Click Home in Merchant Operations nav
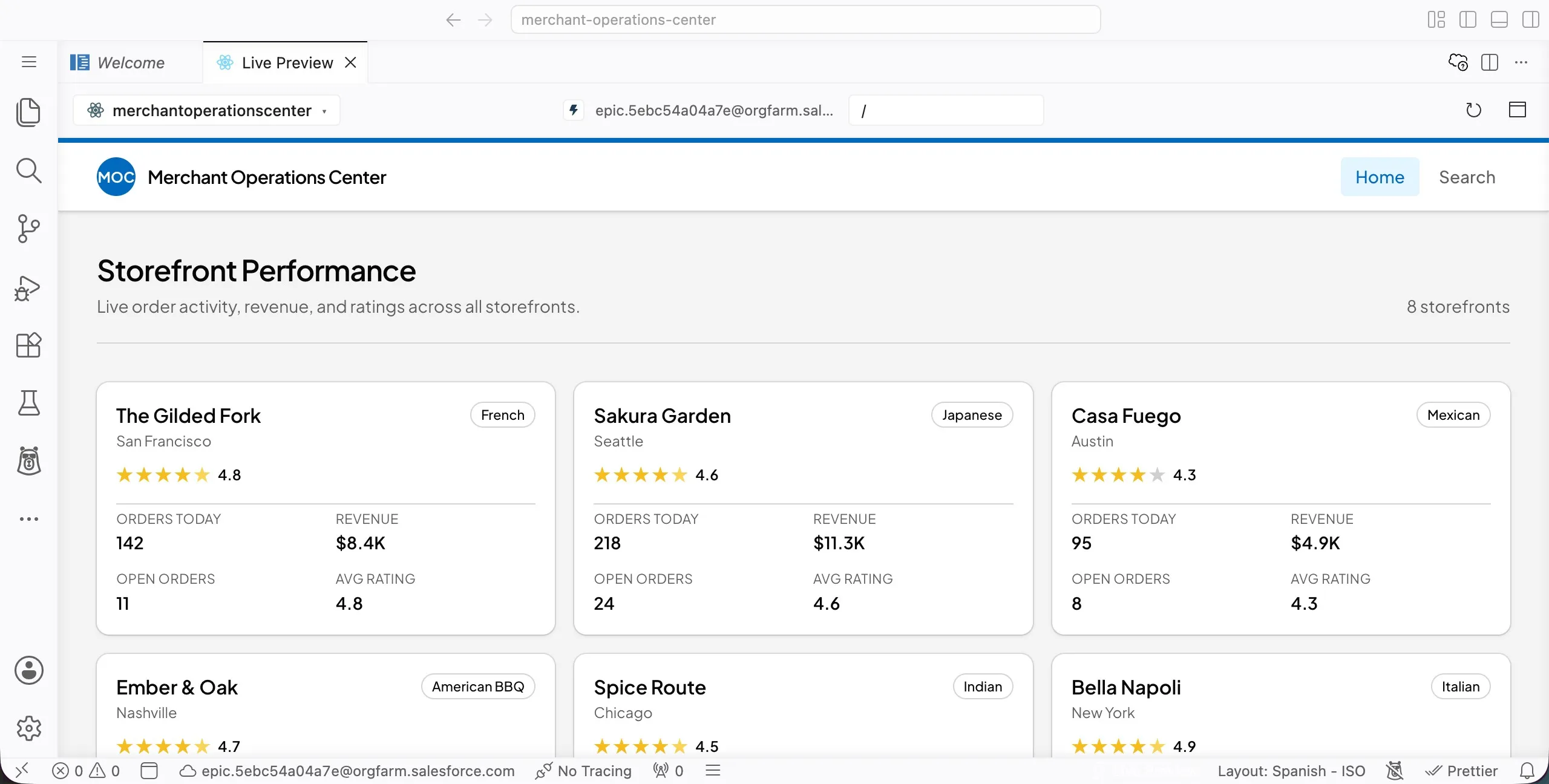 click(x=1380, y=177)
